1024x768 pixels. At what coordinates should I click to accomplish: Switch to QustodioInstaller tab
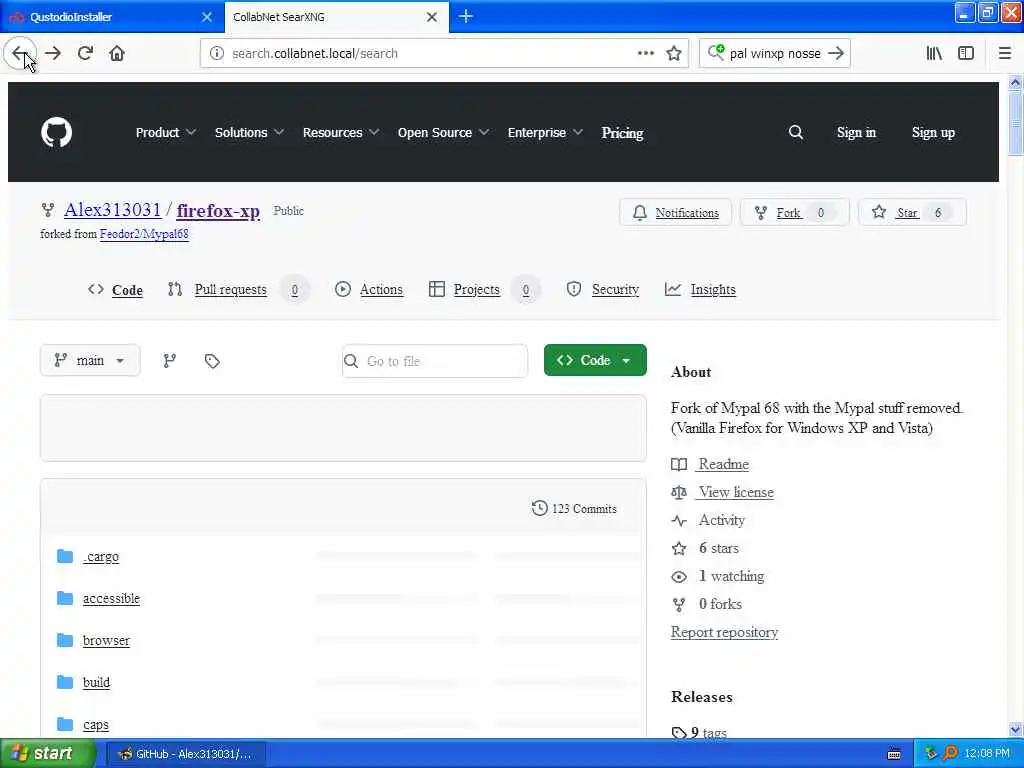[111, 17]
